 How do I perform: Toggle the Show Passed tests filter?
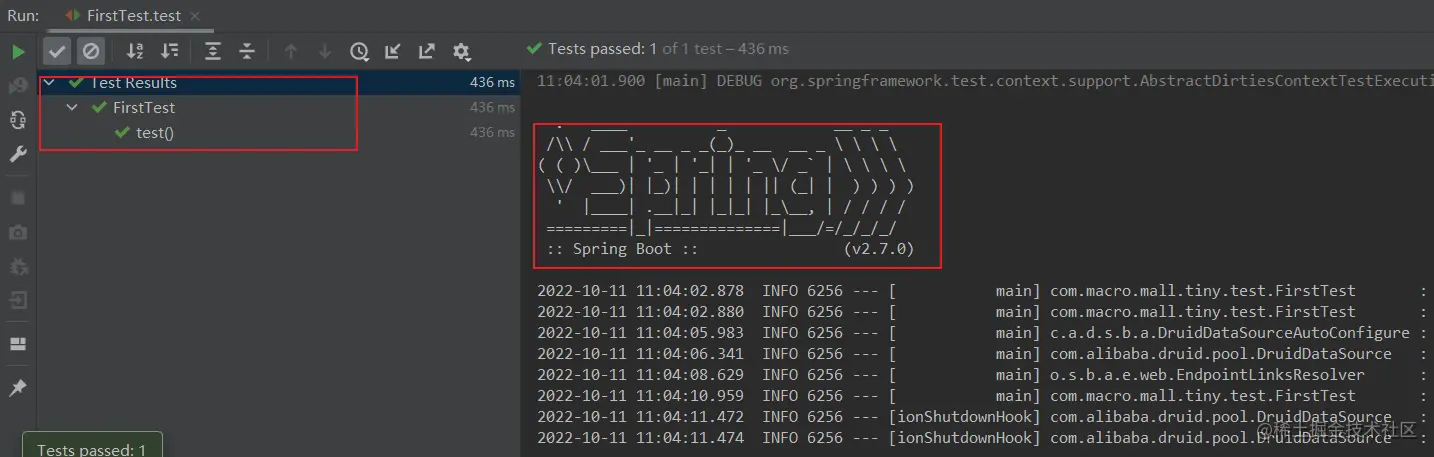[x=58, y=51]
